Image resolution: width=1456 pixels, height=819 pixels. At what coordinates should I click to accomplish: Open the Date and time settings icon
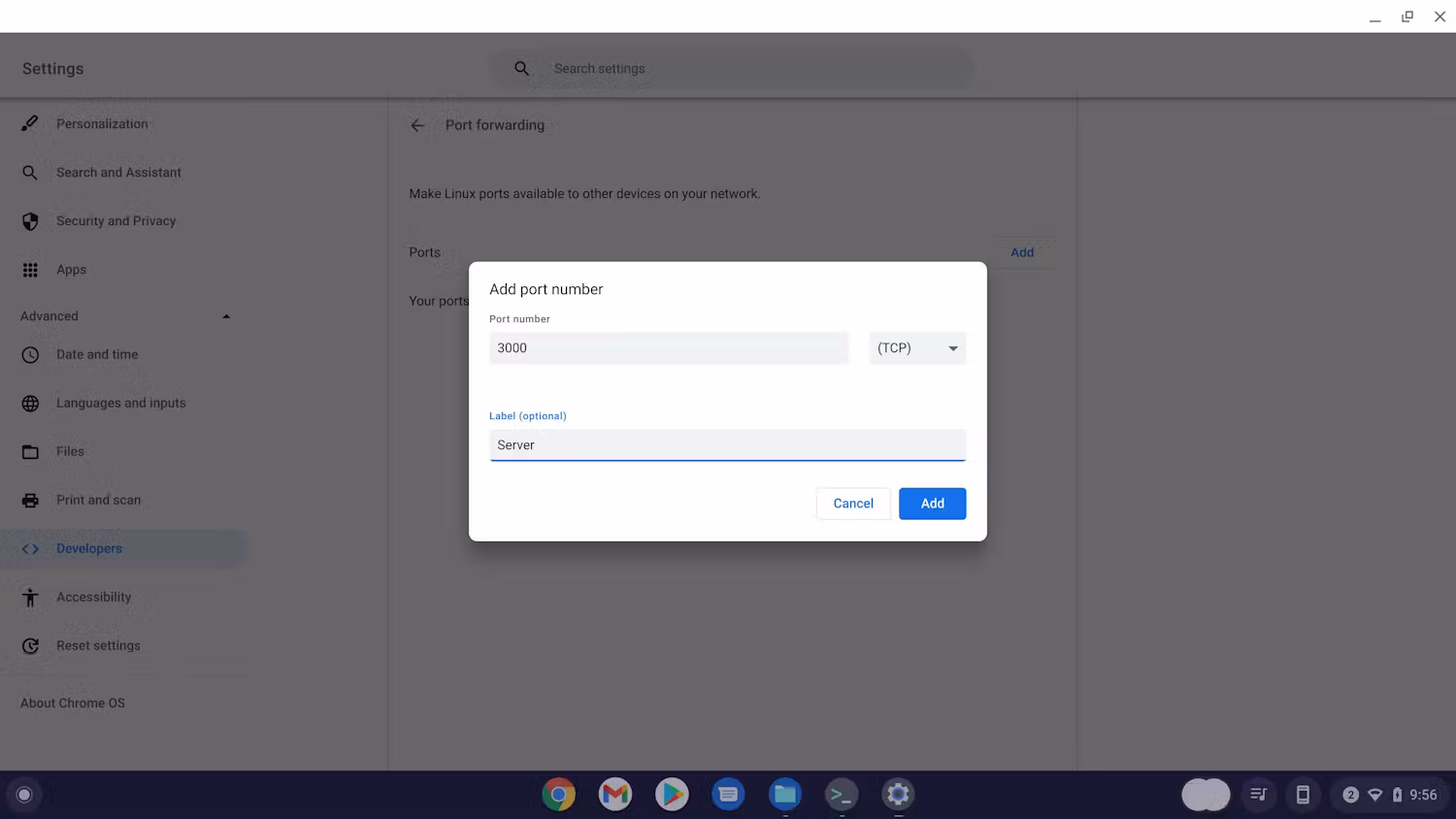click(30, 354)
